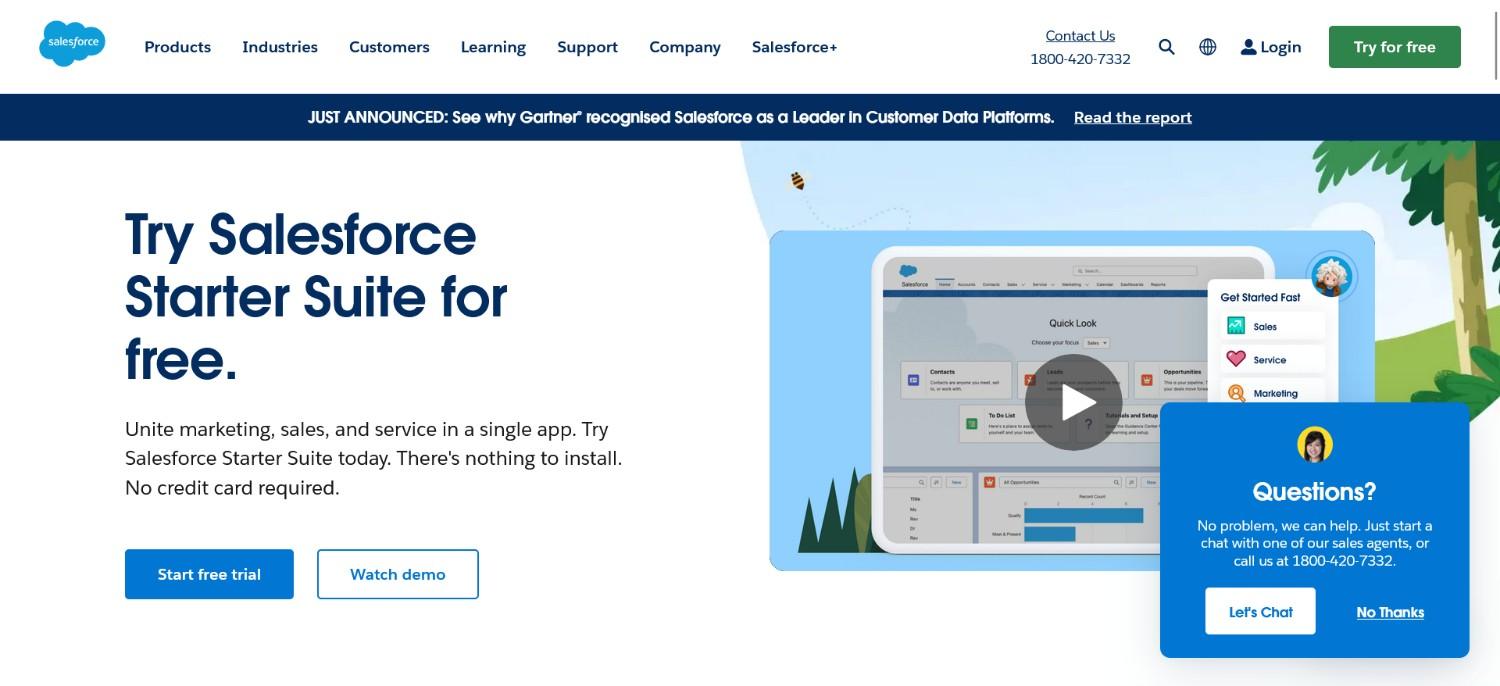Image resolution: width=1500 pixels, height=686 pixels.
Task: Click the Sales icon in Get Started Fast
Action: (1236, 326)
